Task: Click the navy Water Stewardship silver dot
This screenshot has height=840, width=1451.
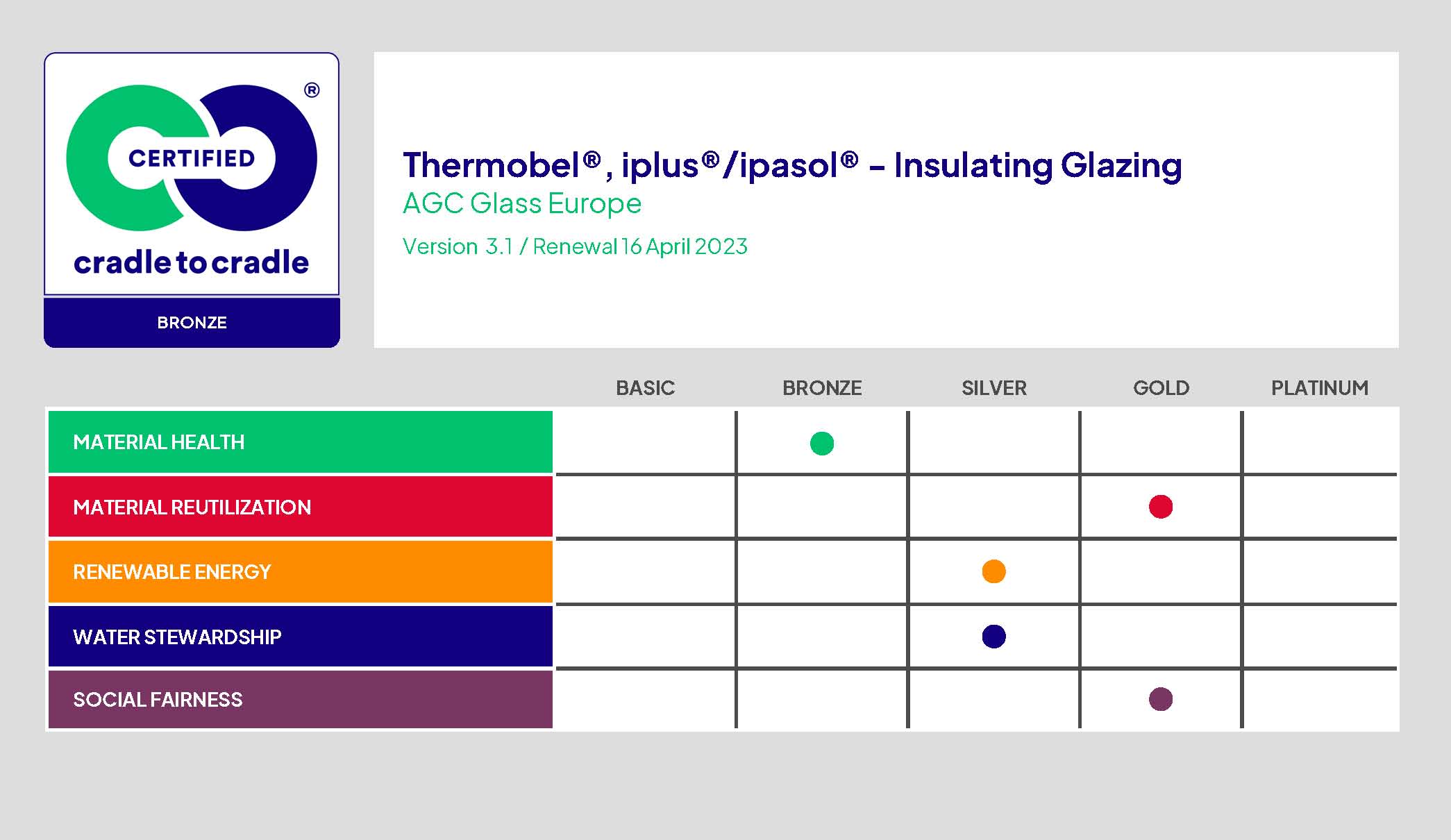Action: (x=993, y=637)
